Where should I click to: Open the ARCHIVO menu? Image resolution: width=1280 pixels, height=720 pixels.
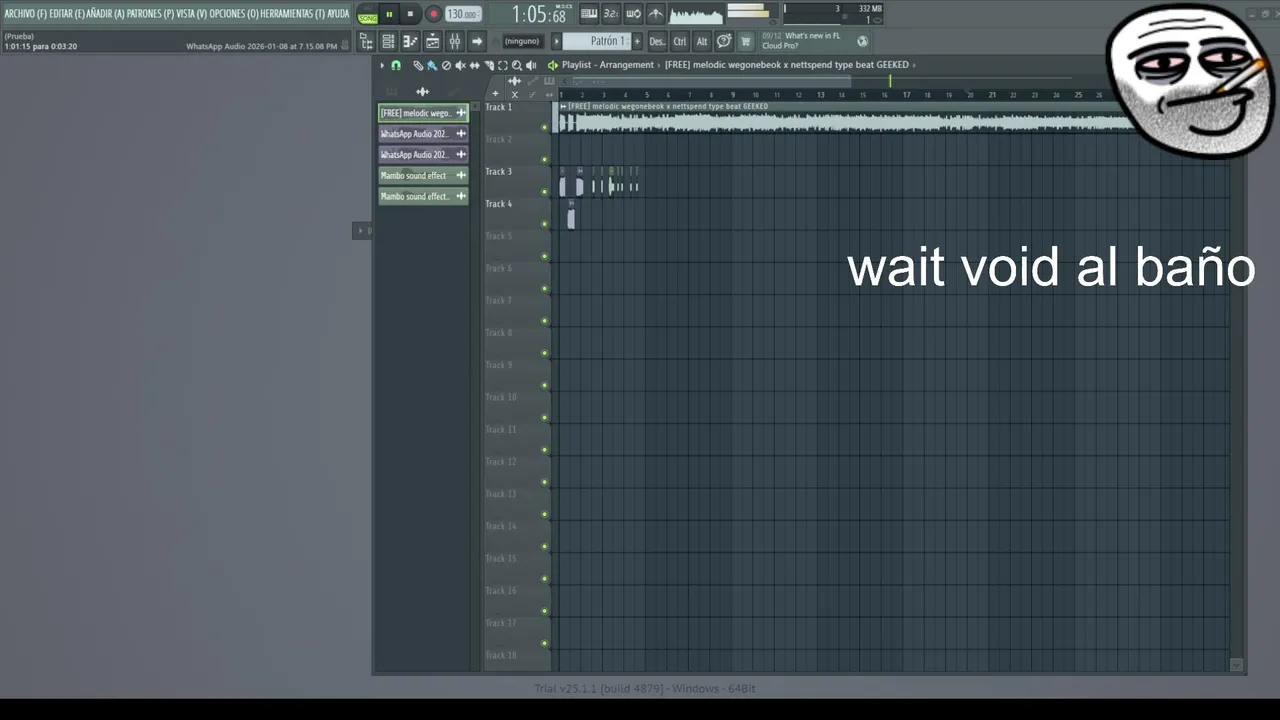click(x=25, y=14)
